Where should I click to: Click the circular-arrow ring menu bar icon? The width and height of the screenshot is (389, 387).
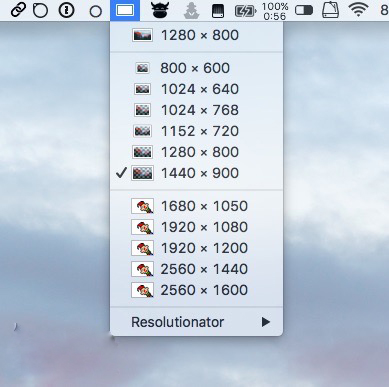point(40,11)
